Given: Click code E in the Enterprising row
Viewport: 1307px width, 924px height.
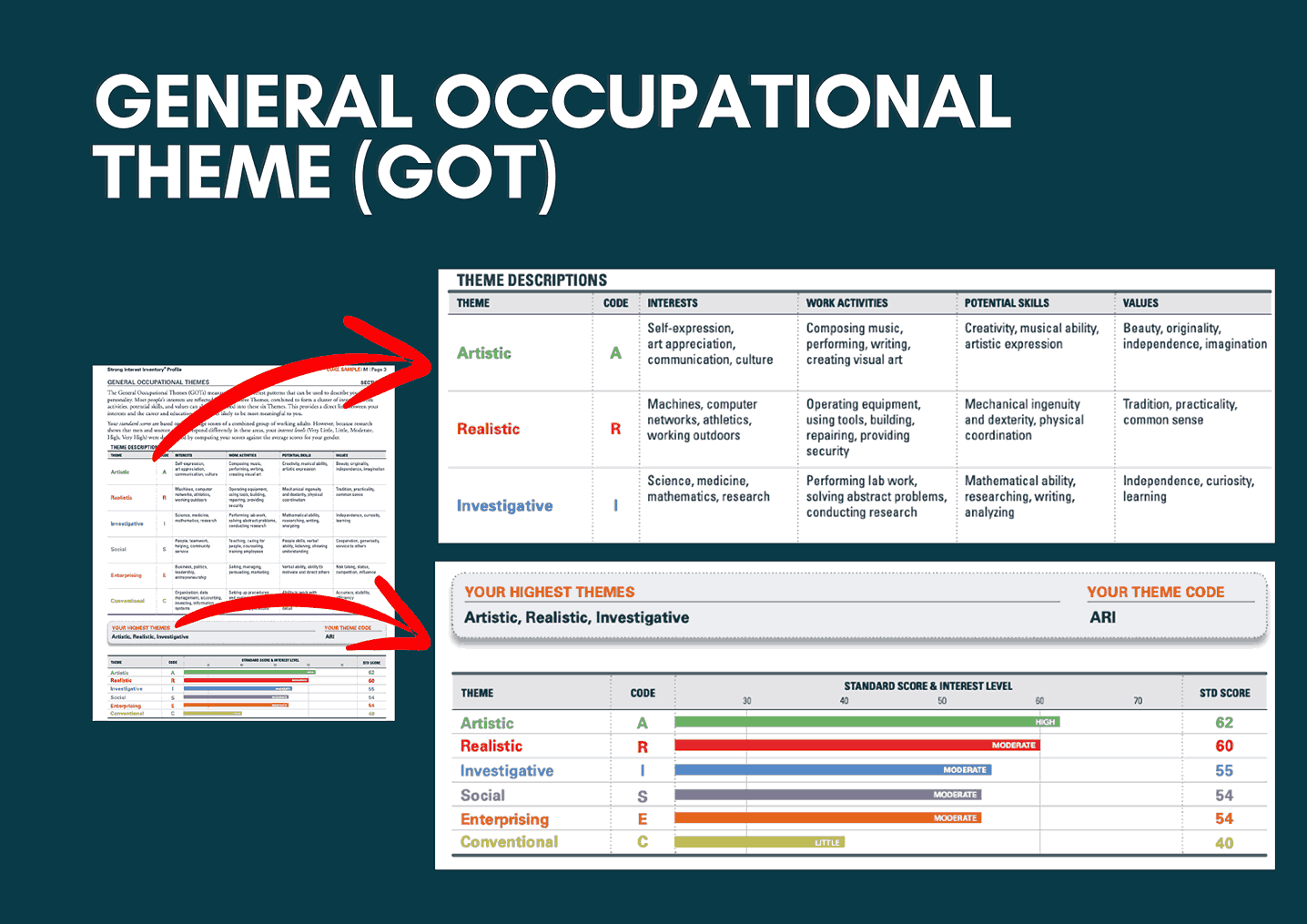Looking at the screenshot, I should click(x=643, y=819).
